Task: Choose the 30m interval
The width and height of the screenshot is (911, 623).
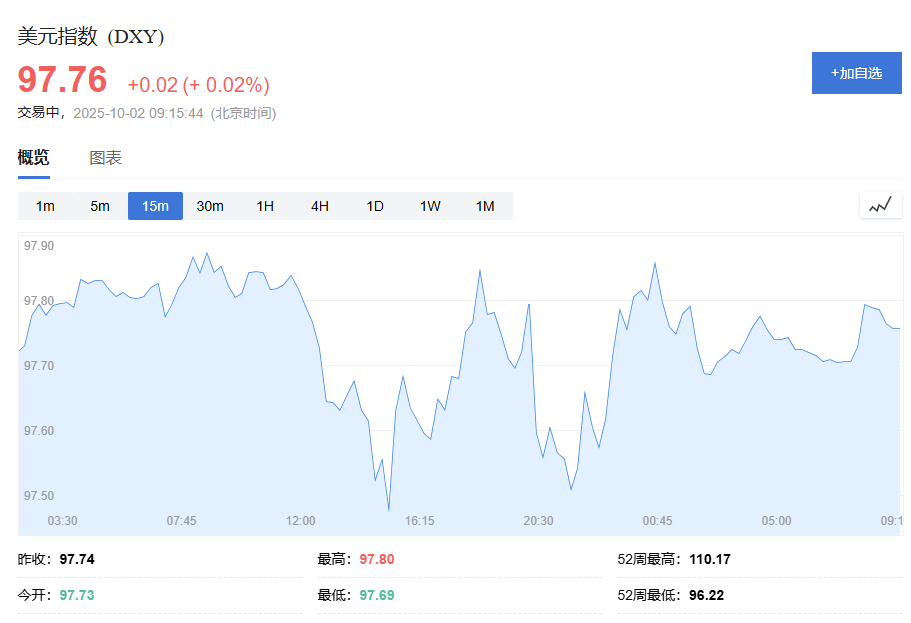Action: coord(210,205)
